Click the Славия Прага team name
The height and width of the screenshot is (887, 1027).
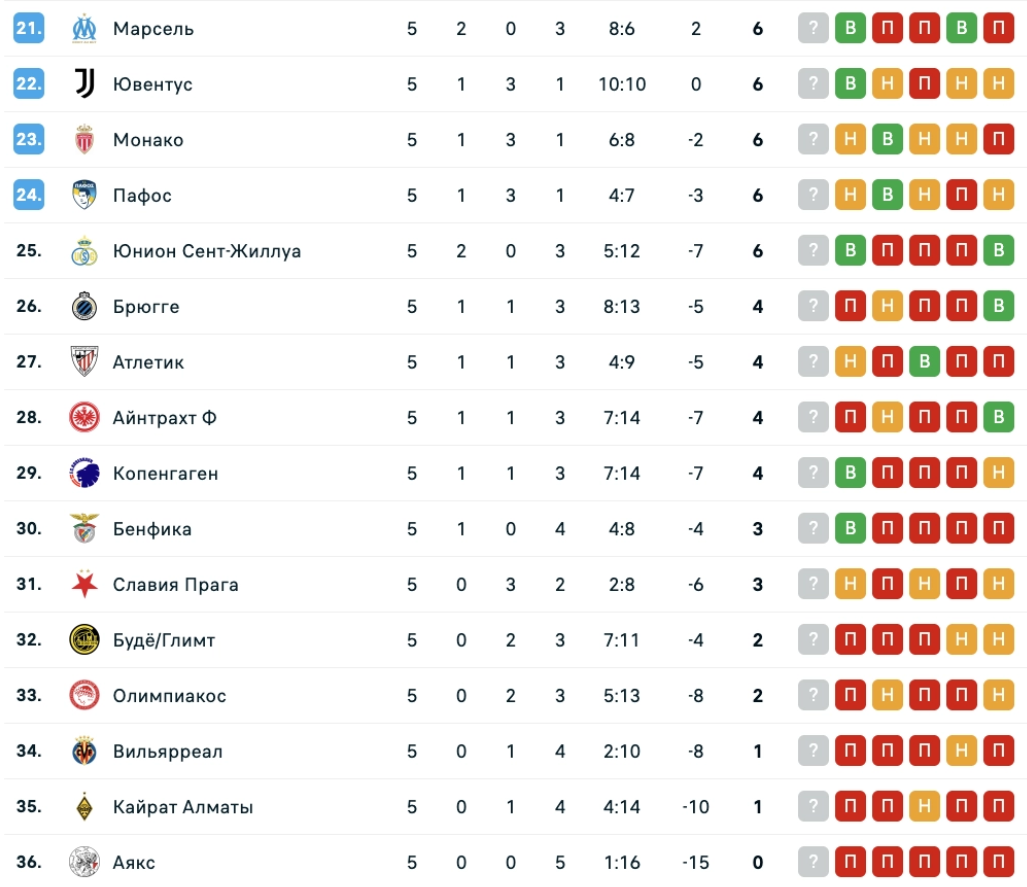pyautogui.click(x=175, y=585)
